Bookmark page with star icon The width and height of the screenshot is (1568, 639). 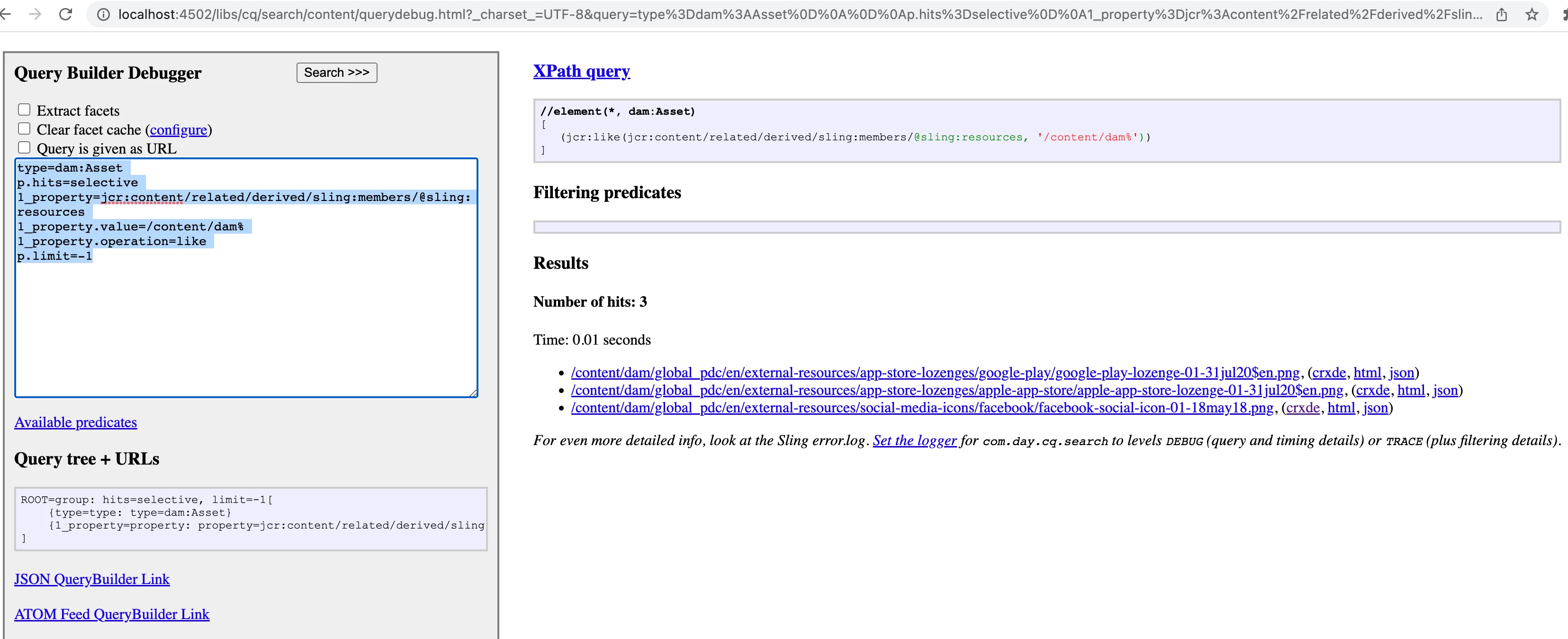click(1532, 14)
